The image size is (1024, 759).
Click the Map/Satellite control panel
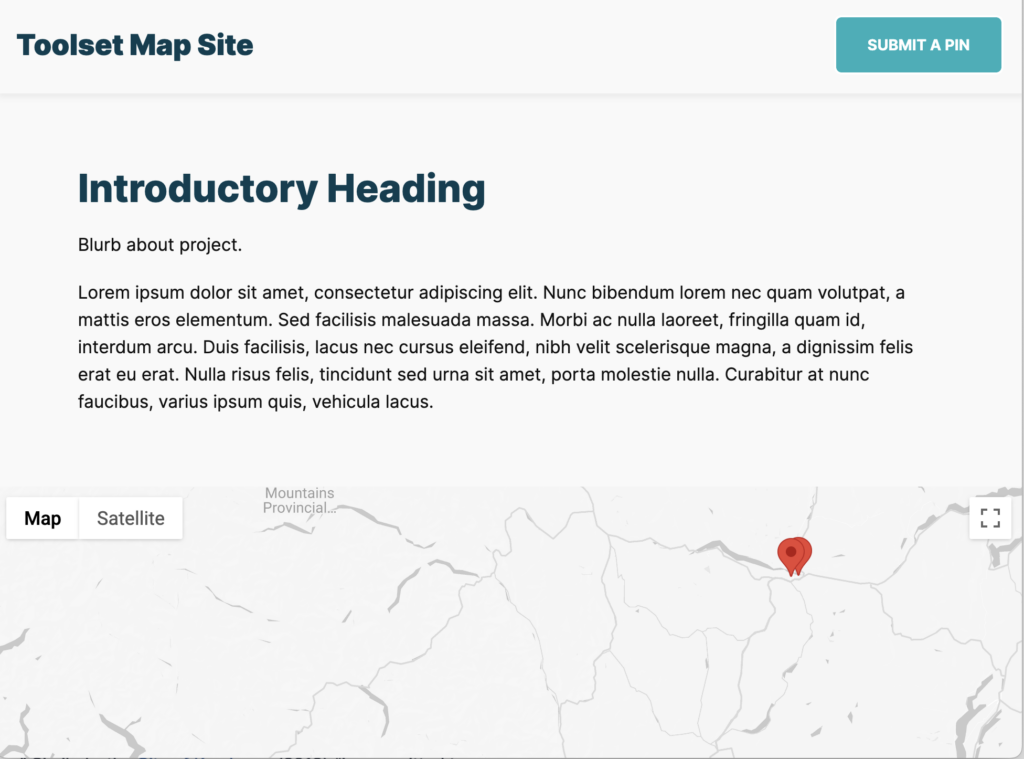click(x=94, y=518)
